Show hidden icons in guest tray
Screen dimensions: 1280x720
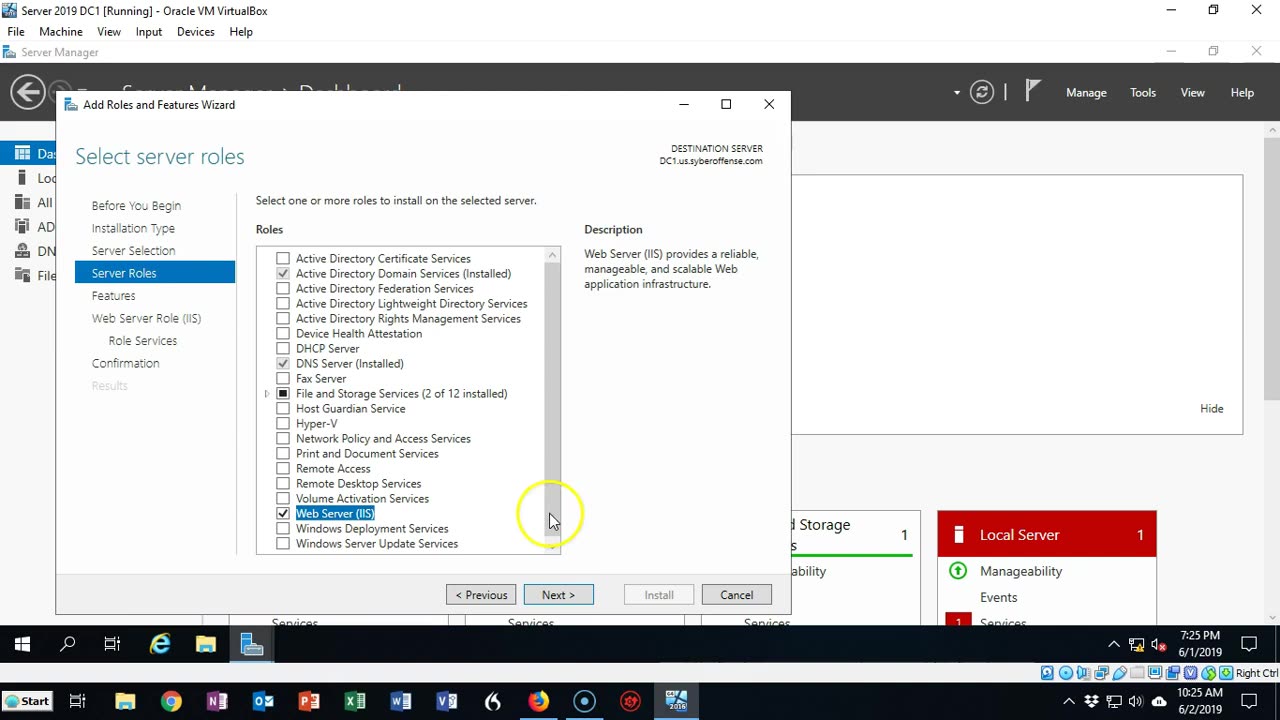pyautogui.click(x=1114, y=645)
